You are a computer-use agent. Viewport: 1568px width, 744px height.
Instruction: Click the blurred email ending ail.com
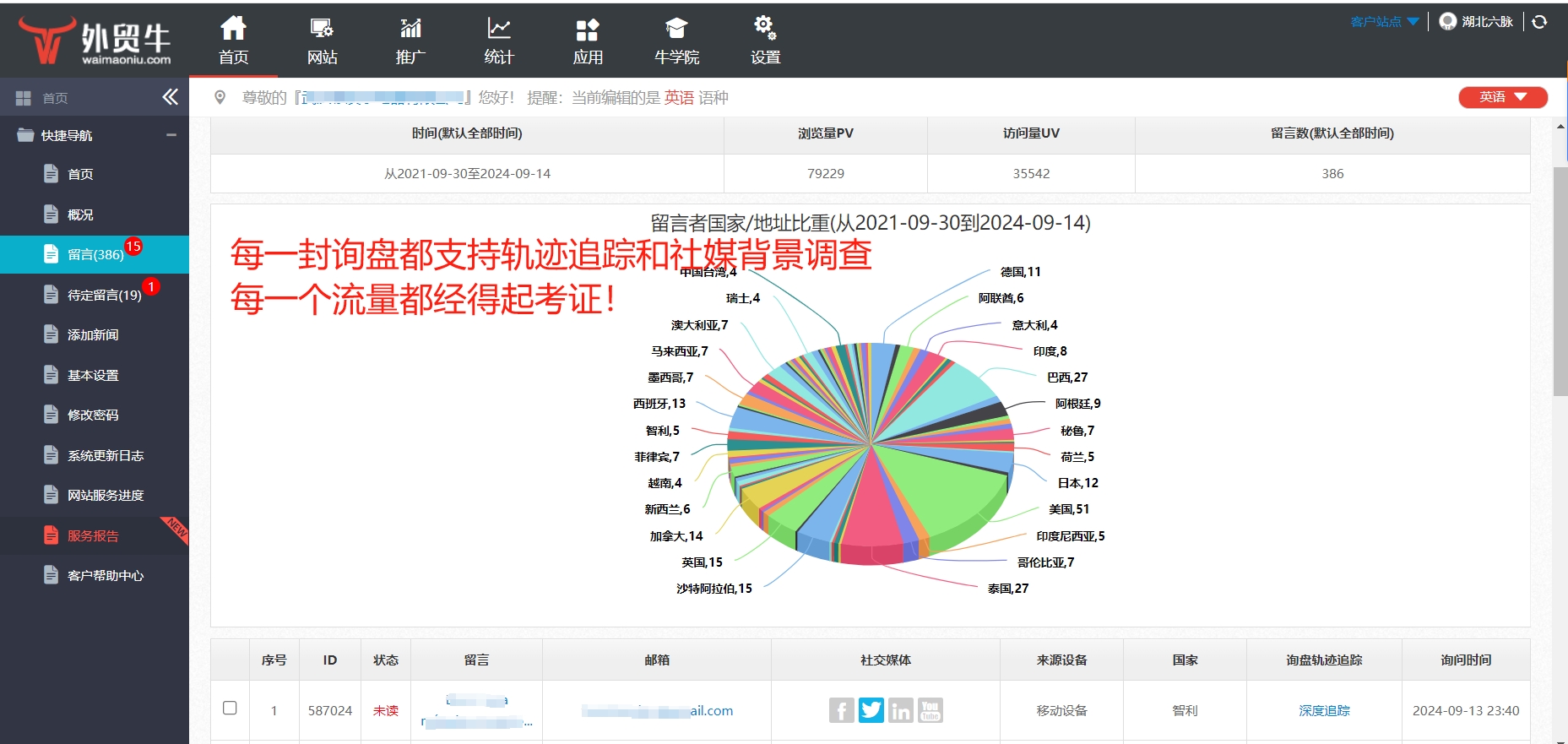click(657, 711)
